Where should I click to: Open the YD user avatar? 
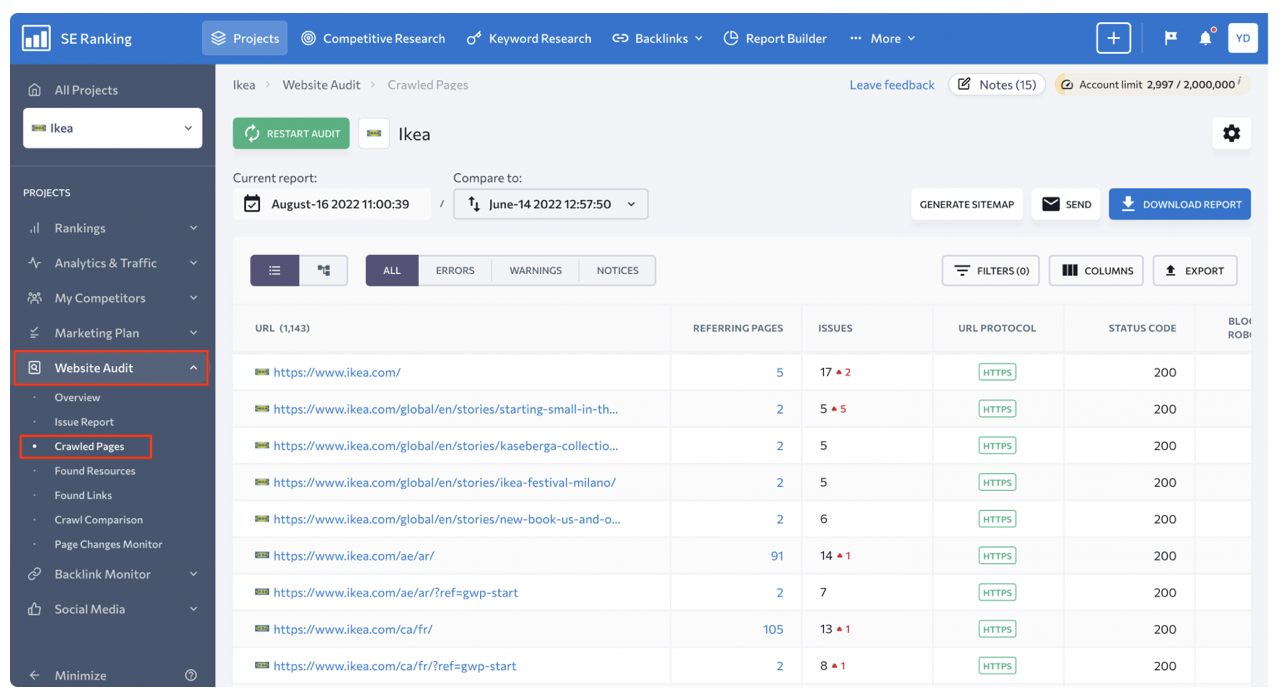(x=1242, y=38)
